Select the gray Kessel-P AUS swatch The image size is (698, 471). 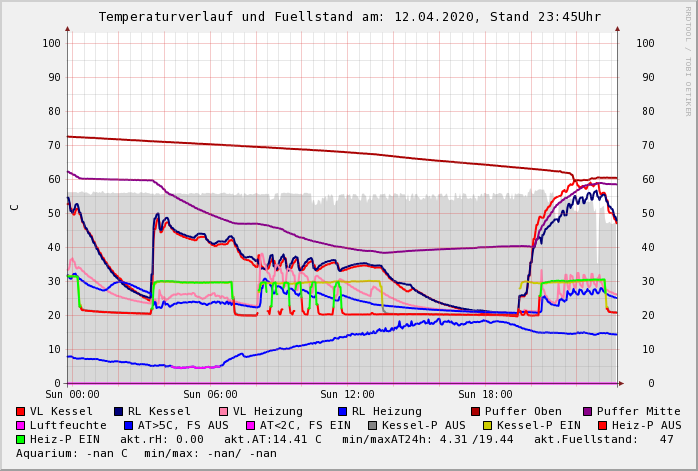tap(372, 426)
